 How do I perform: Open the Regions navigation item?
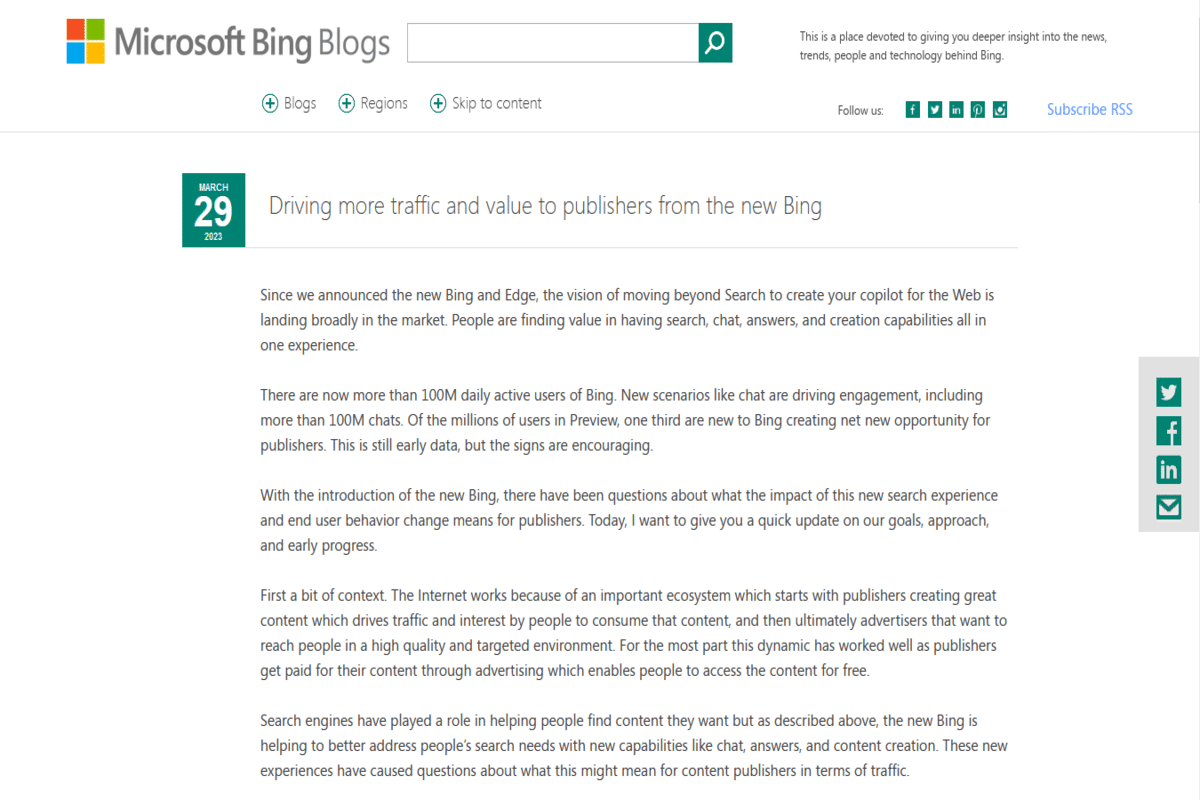click(x=384, y=103)
